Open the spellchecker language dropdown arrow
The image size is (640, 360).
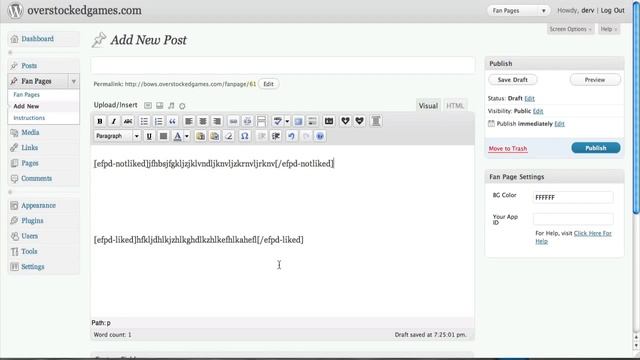pyautogui.click(x=287, y=121)
